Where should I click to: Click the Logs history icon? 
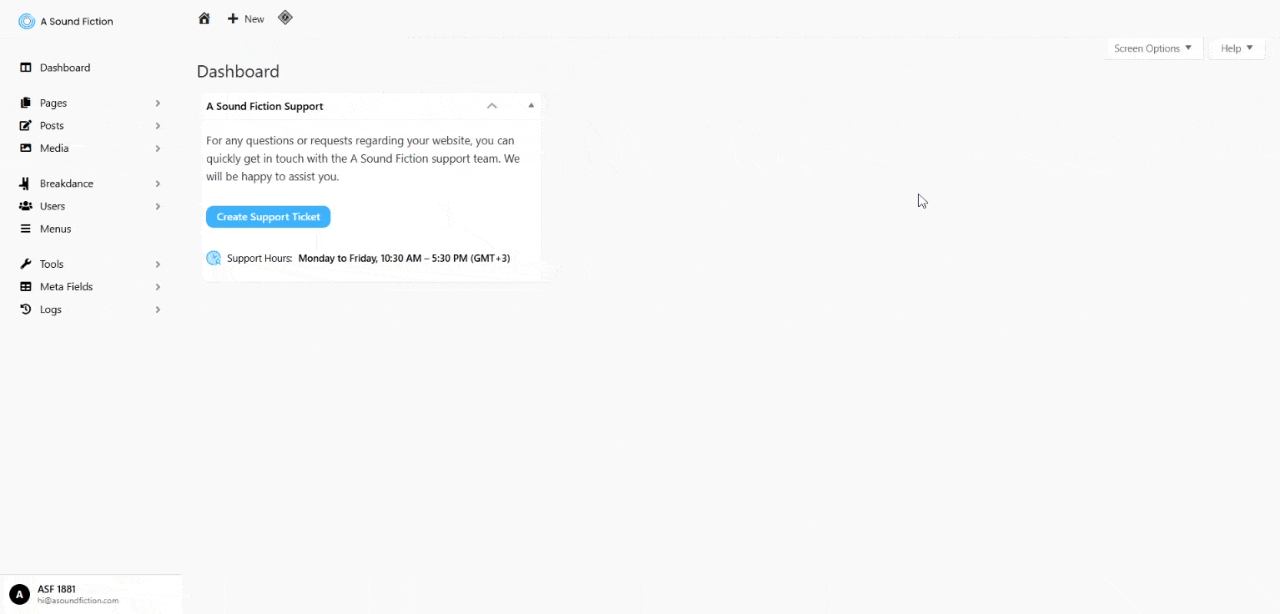26,310
